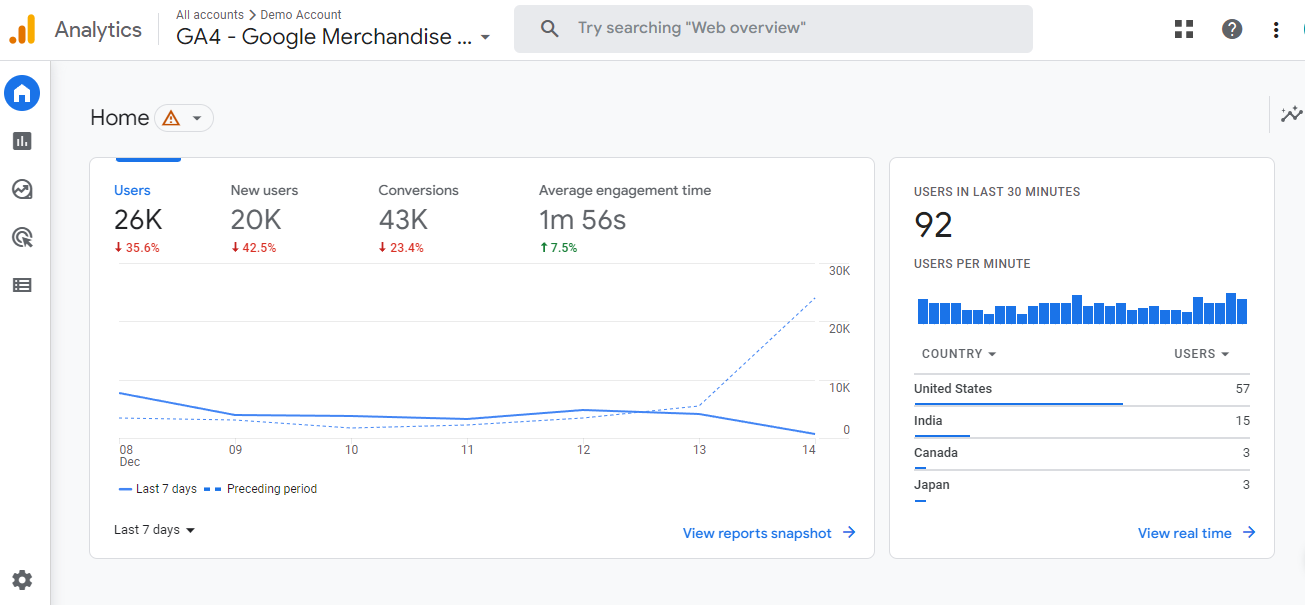The image size is (1305, 605).
Task: Open the Advertising sidebar icon
Action: (x=22, y=237)
